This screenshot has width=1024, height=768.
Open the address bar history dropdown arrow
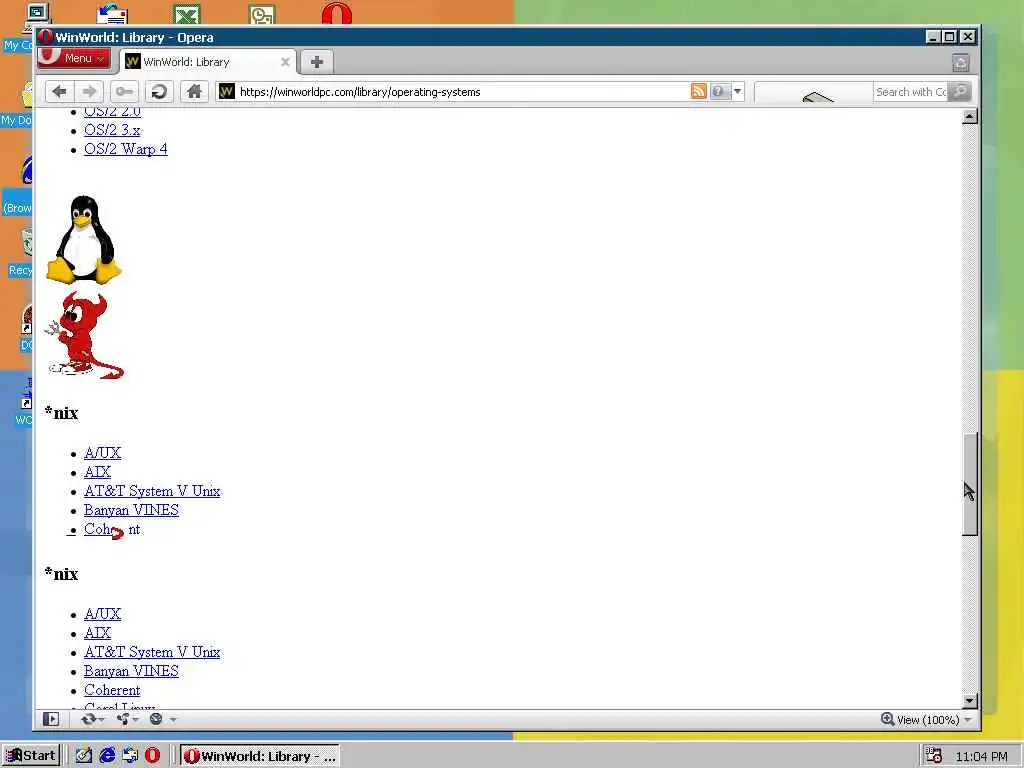(737, 91)
